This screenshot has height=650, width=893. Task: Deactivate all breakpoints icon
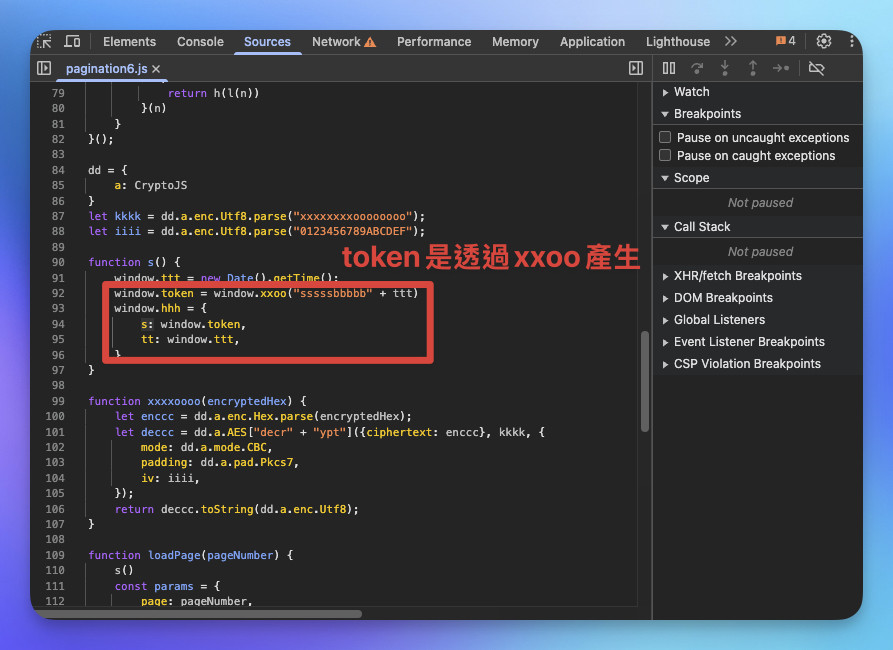click(x=816, y=68)
